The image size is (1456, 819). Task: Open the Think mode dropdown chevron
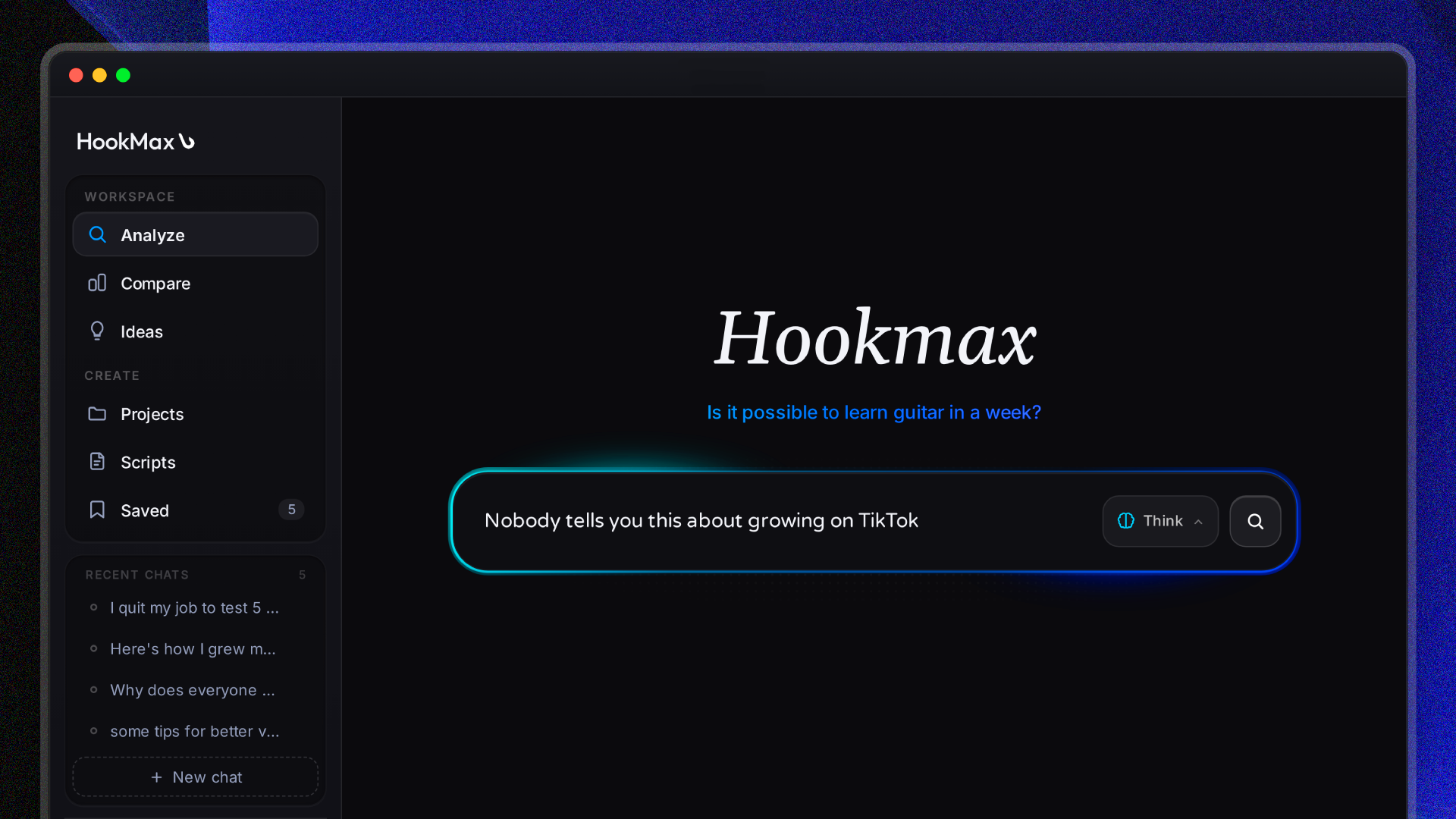click(1198, 522)
